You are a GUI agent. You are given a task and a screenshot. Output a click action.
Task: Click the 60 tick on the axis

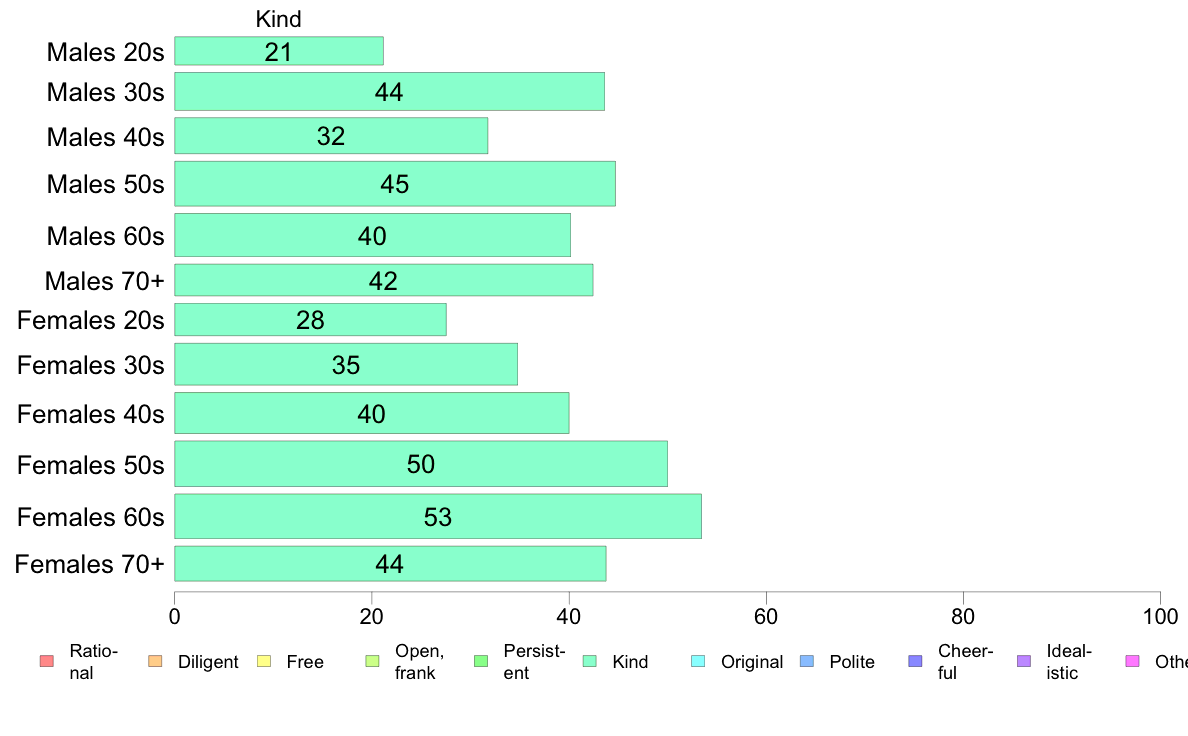coord(766,616)
